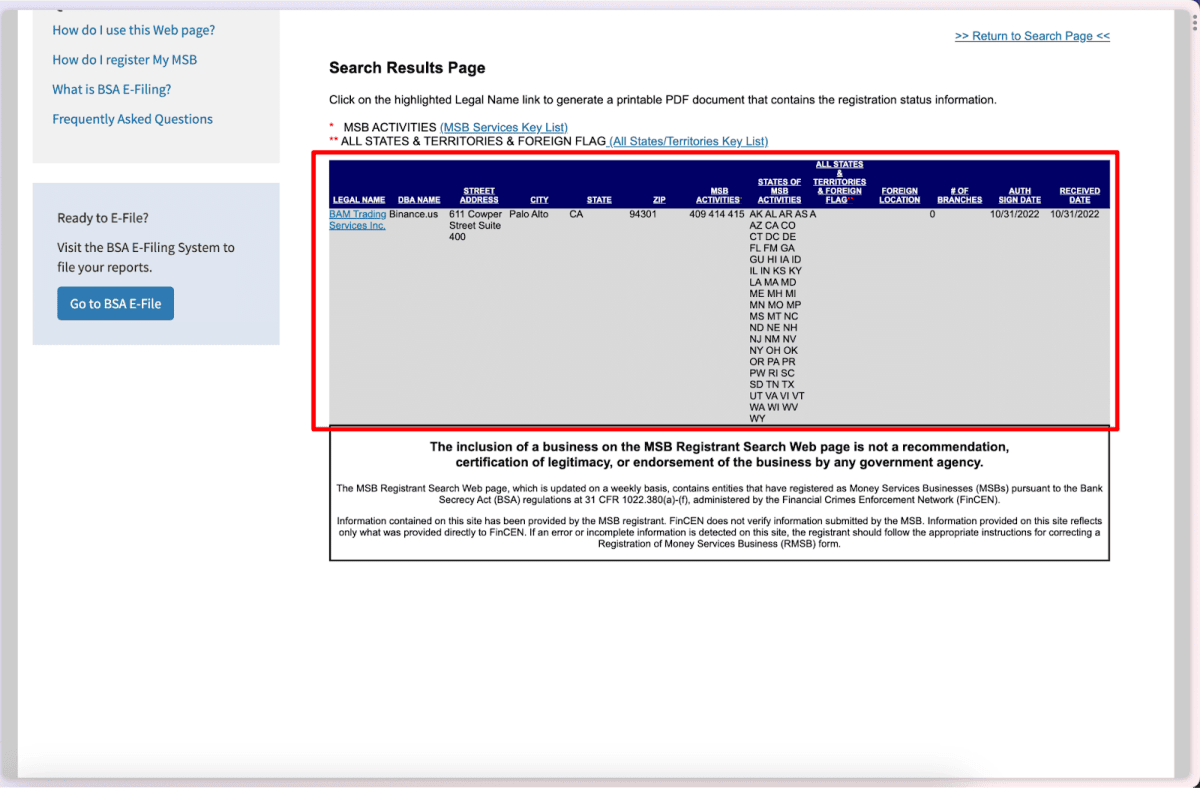Open All States/Territories Key List link
The height and width of the screenshot is (788, 1200).
pos(688,141)
